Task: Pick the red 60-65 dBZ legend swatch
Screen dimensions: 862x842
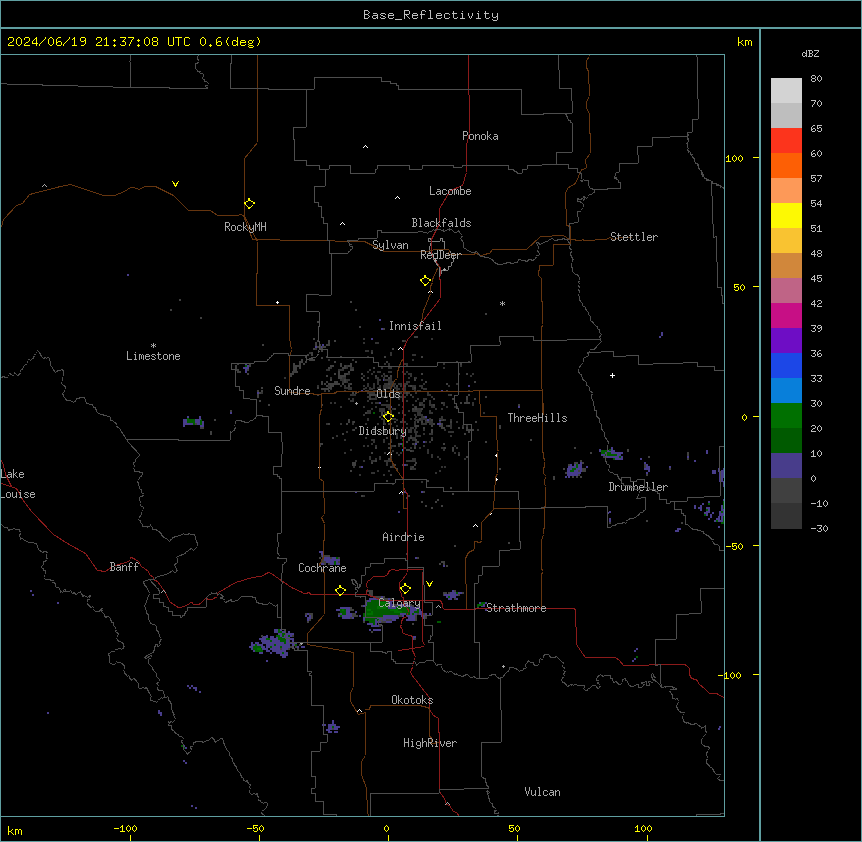Action: click(786, 141)
